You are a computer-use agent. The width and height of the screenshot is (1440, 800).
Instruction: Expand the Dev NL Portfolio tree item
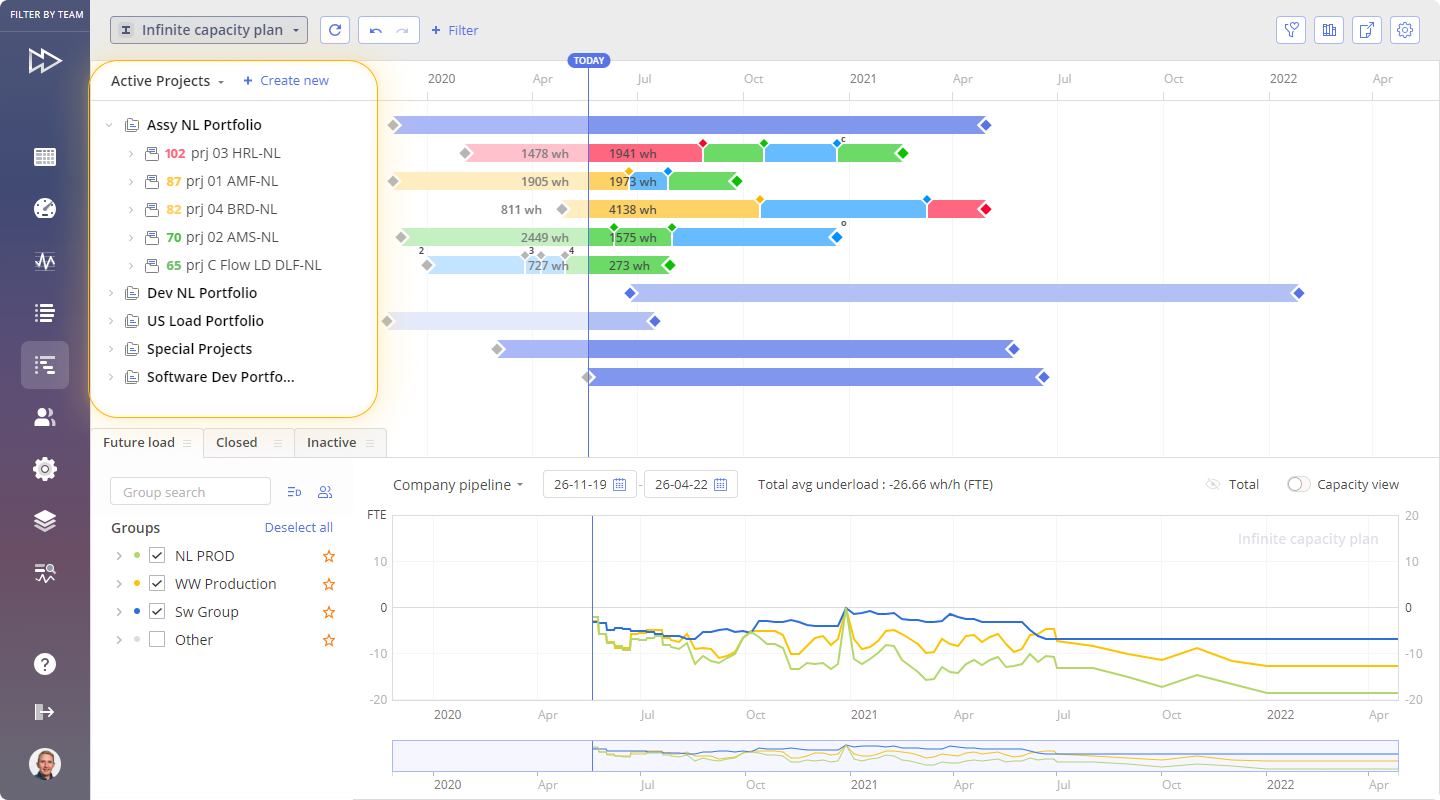110,293
